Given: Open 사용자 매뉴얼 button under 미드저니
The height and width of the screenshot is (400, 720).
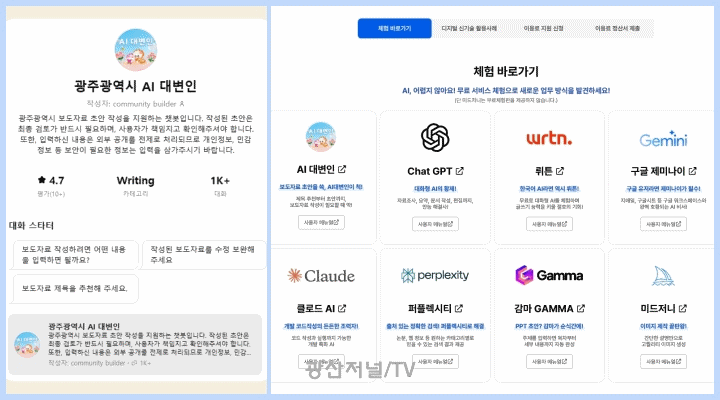Looking at the screenshot, I should [663, 361].
